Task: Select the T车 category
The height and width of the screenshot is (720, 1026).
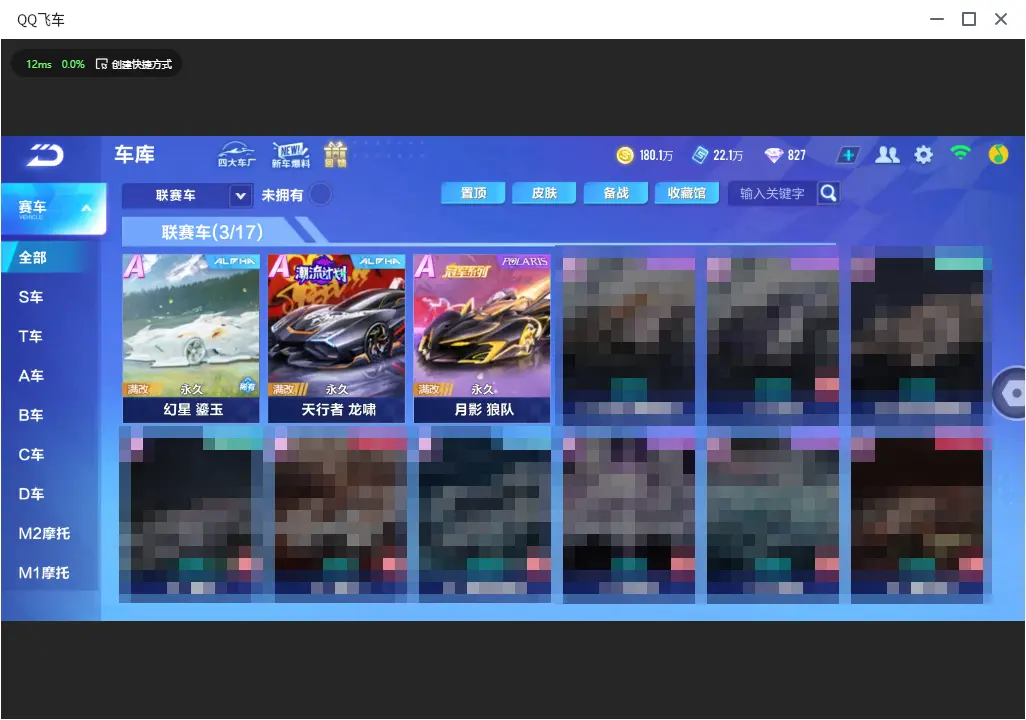Action: coord(30,336)
